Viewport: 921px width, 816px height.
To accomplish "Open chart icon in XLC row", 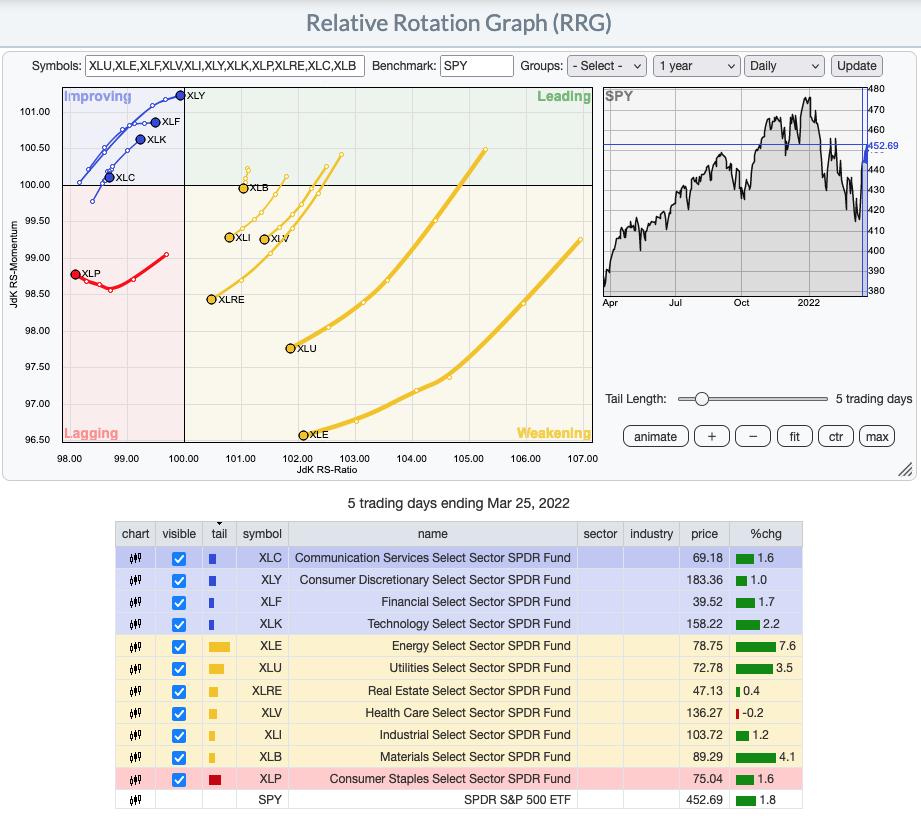I will (x=136, y=558).
